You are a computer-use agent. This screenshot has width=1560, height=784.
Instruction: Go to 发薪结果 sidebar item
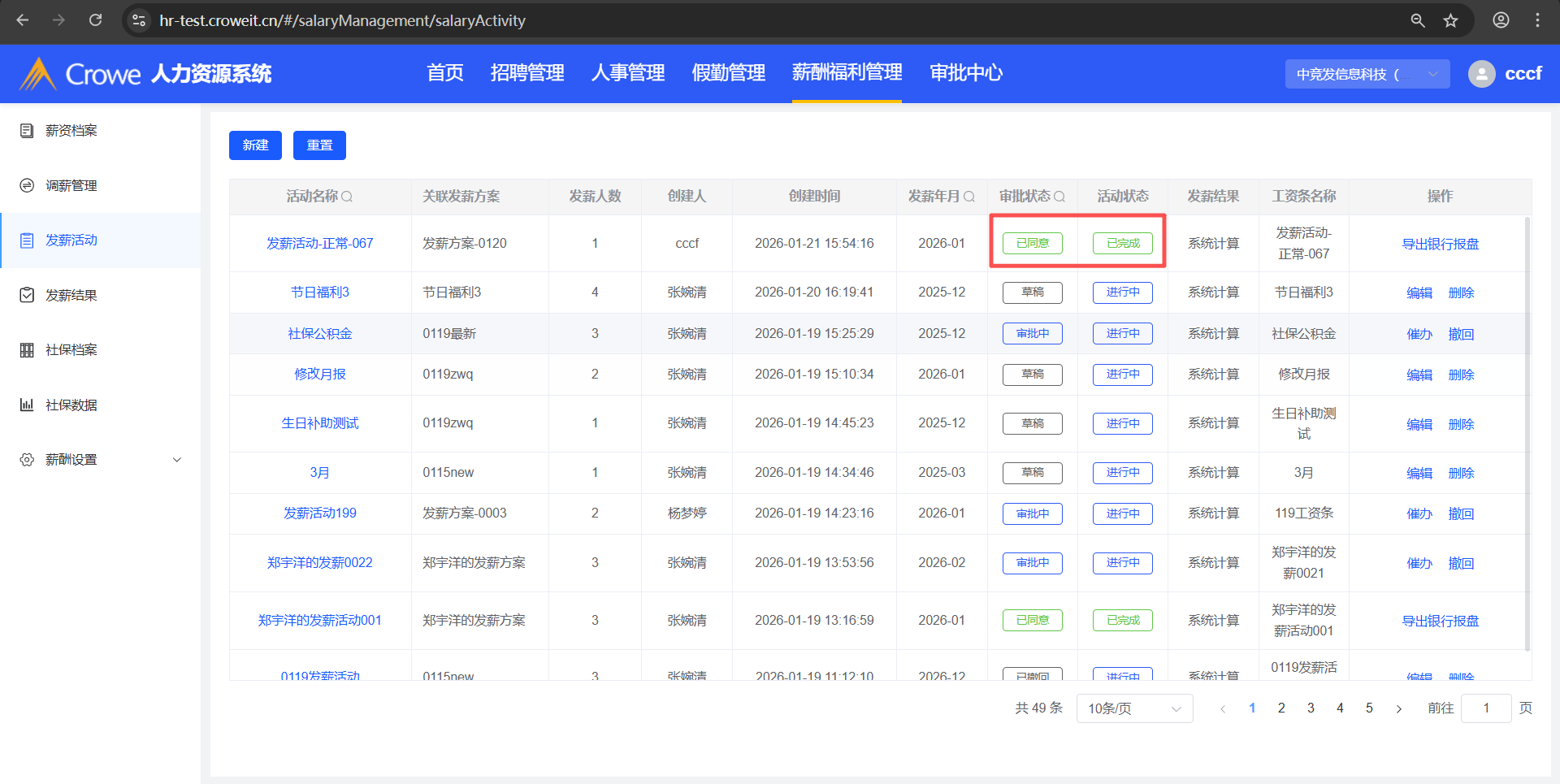pyautogui.click(x=71, y=296)
